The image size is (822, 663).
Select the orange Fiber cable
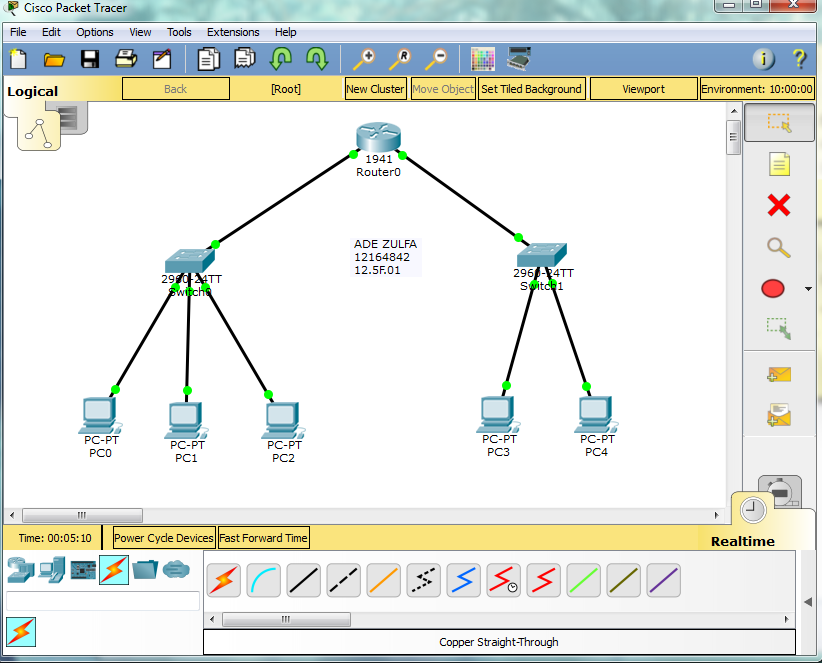pos(383,580)
